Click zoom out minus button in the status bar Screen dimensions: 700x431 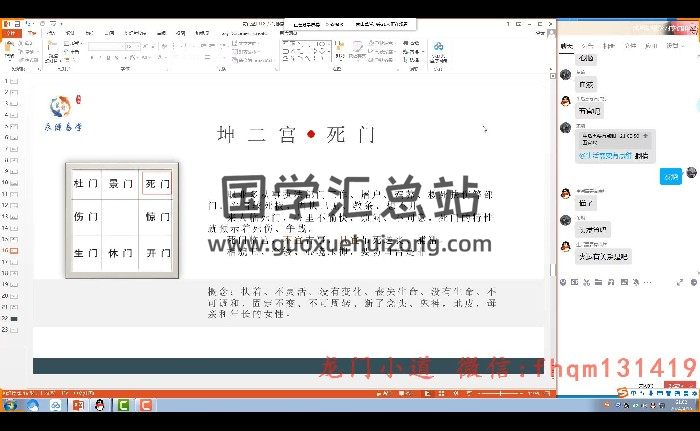pos(477,393)
